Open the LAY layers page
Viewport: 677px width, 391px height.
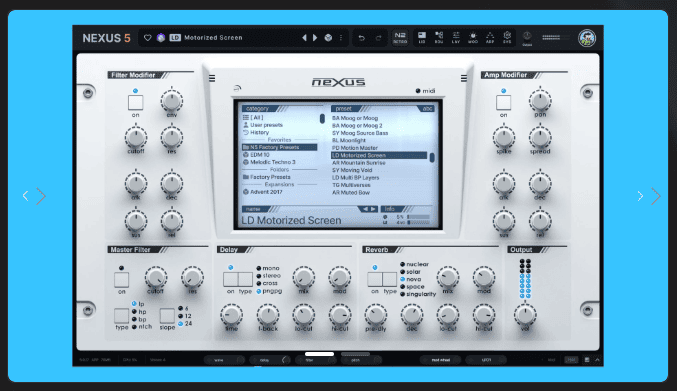(456, 38)
